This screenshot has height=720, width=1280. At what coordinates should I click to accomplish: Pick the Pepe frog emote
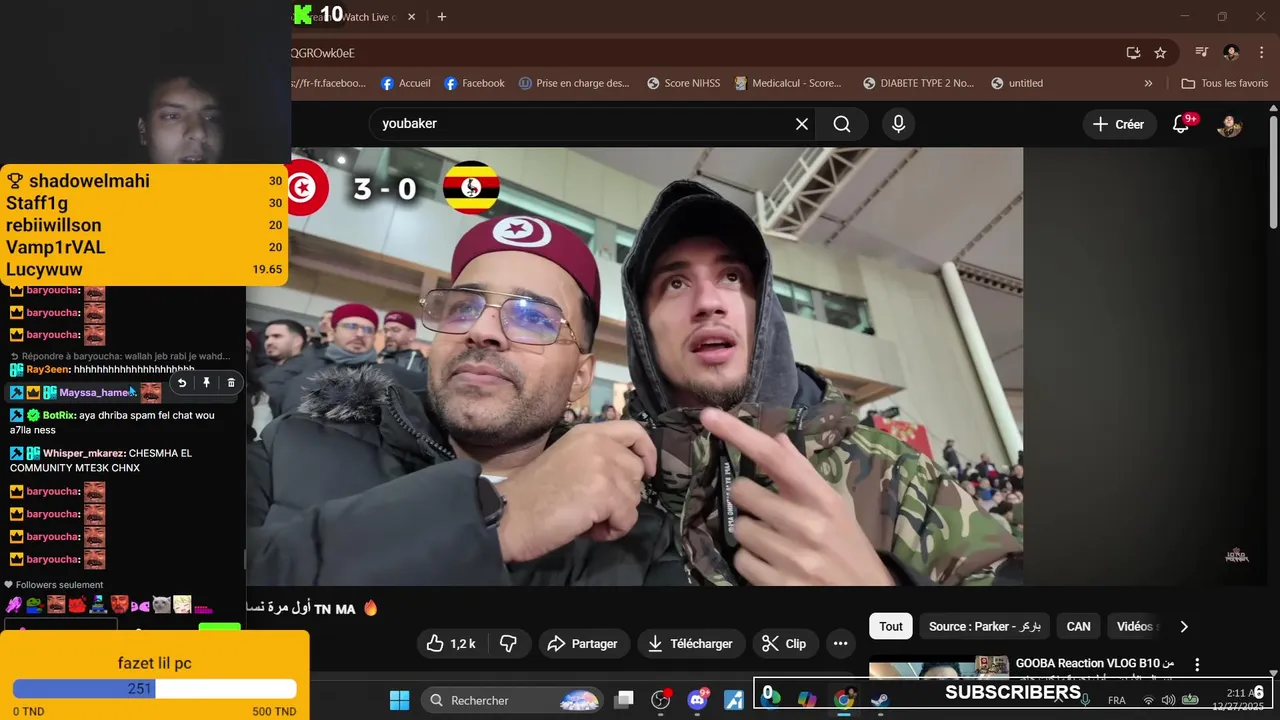click(x=35, y=605)
